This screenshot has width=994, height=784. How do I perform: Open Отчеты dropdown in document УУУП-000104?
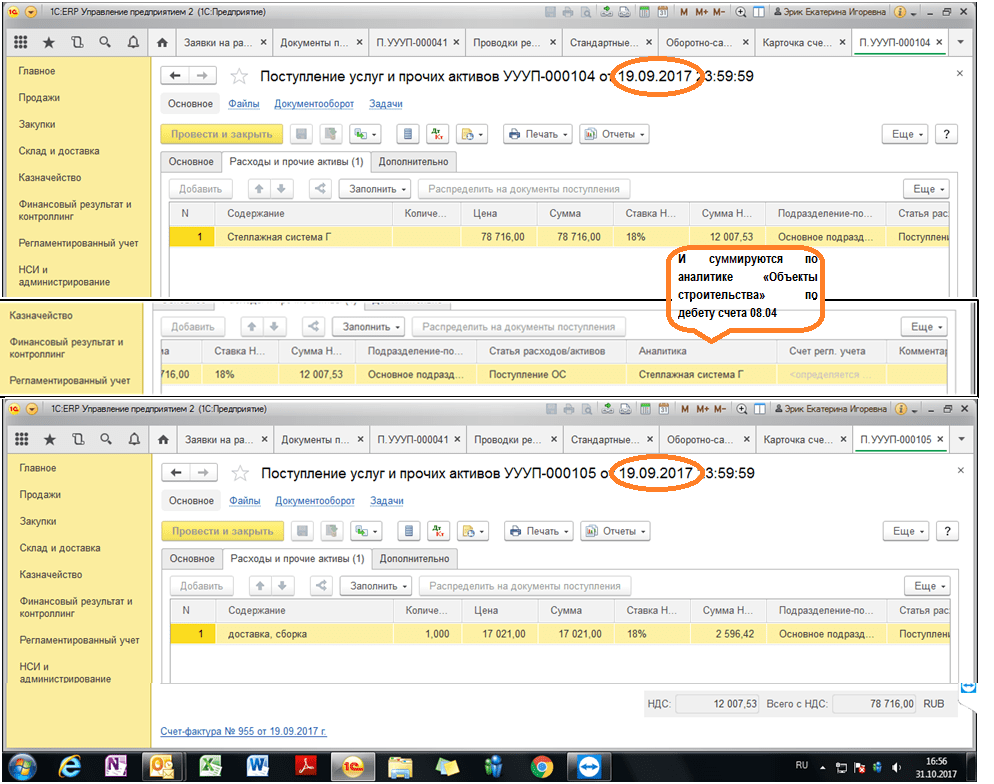pos(614,134)
